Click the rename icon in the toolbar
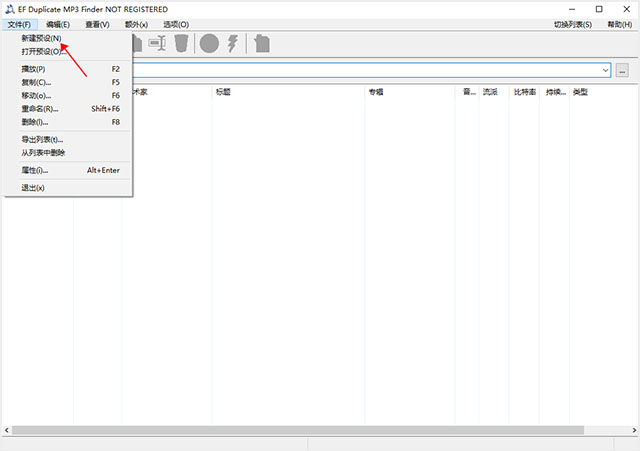 point(157,43)
